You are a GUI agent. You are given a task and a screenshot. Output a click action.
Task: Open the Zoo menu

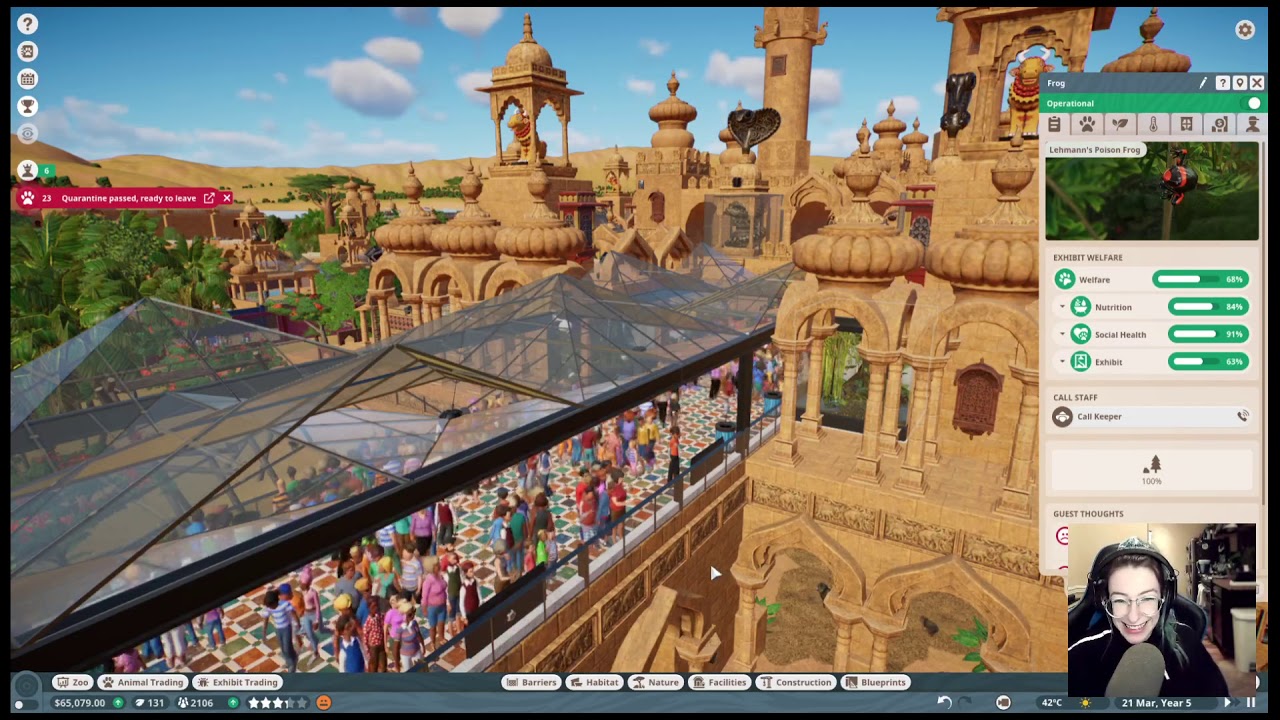click(x=72, y=682)
